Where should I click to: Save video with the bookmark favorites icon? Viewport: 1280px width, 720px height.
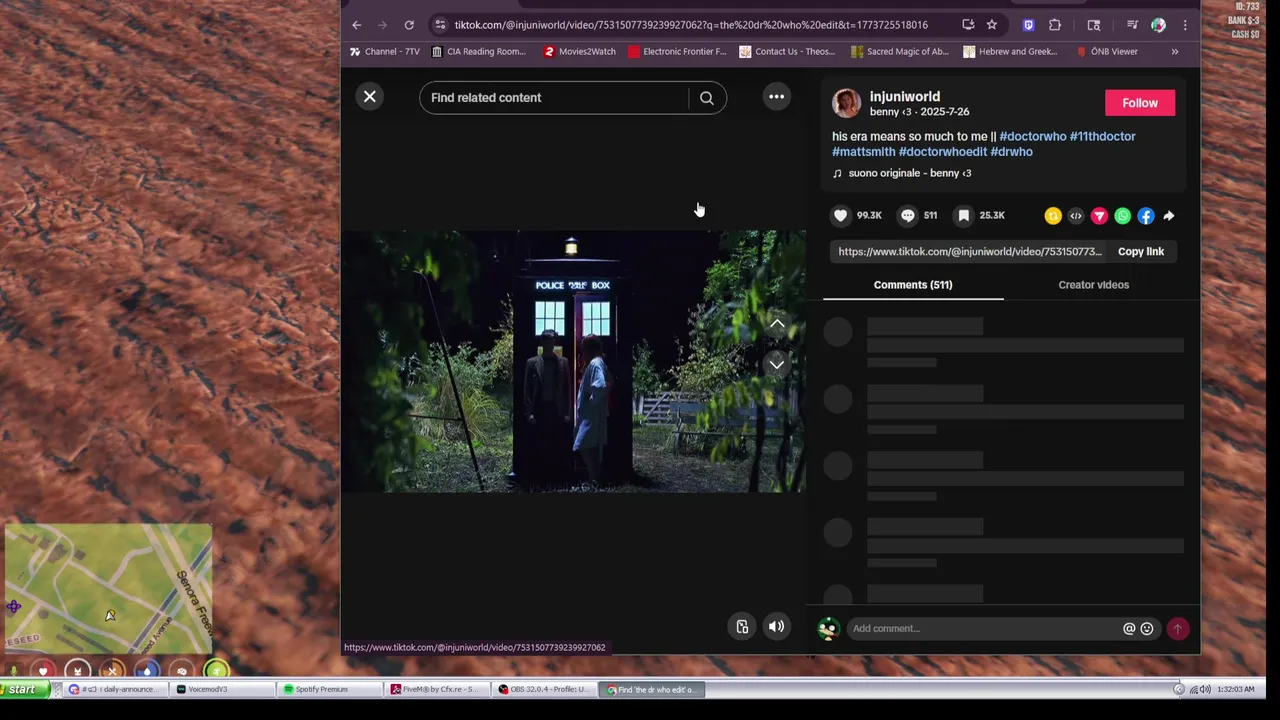point(964,215)
